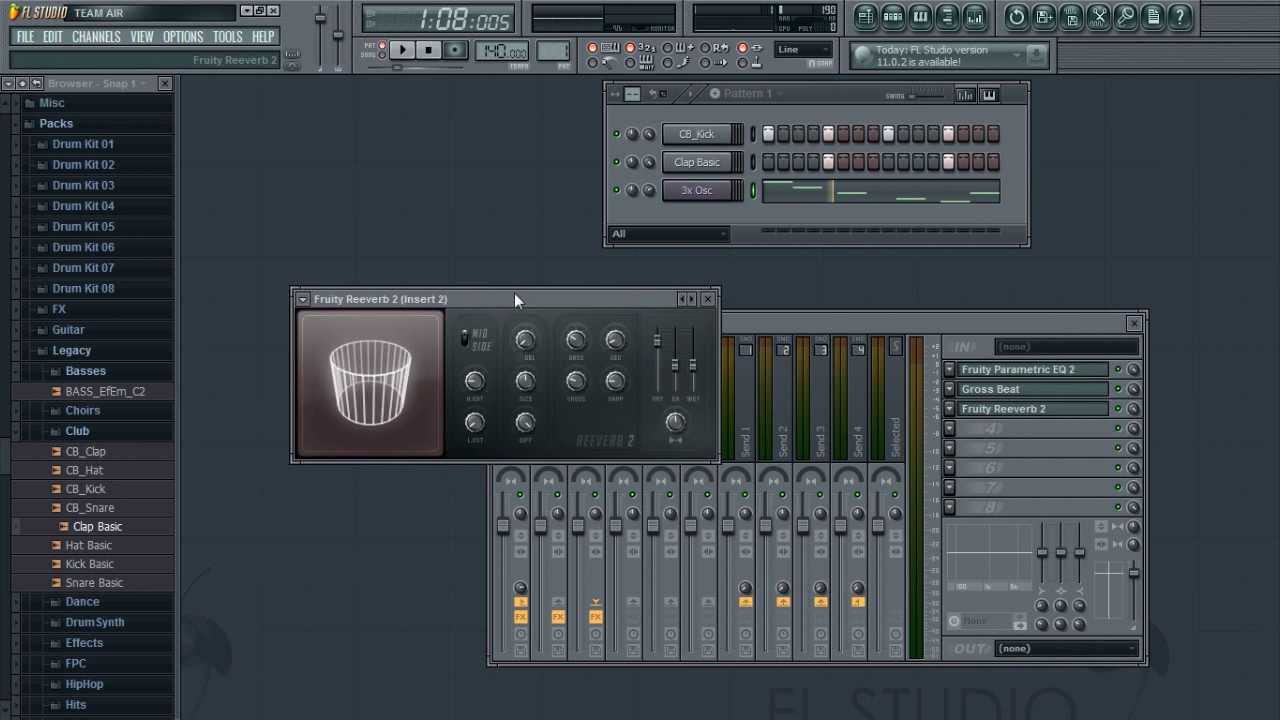This screenshot has width=1280, height=720.
Task: Switch to Pattern mode
Action: [382, 45]
